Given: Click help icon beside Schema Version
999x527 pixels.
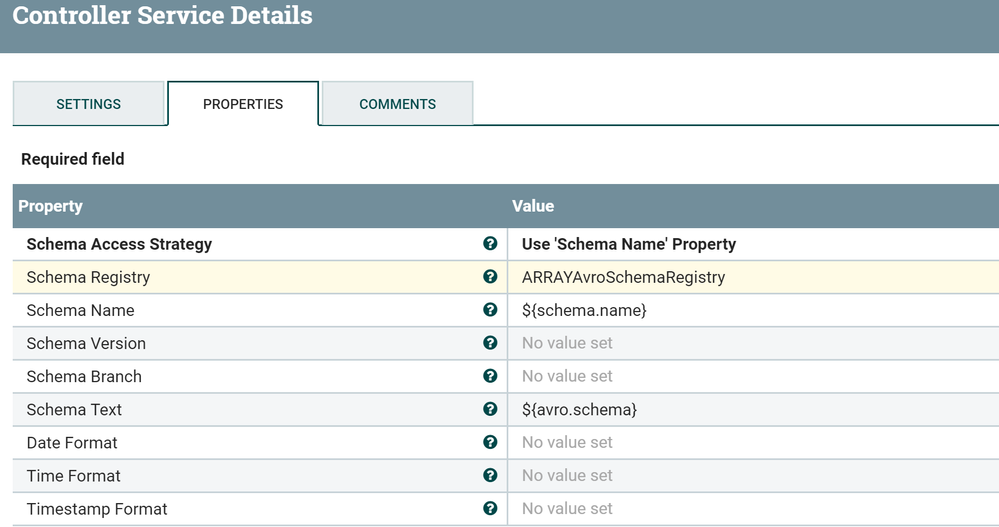Looking at the screenshot, I should coord(490,343).
